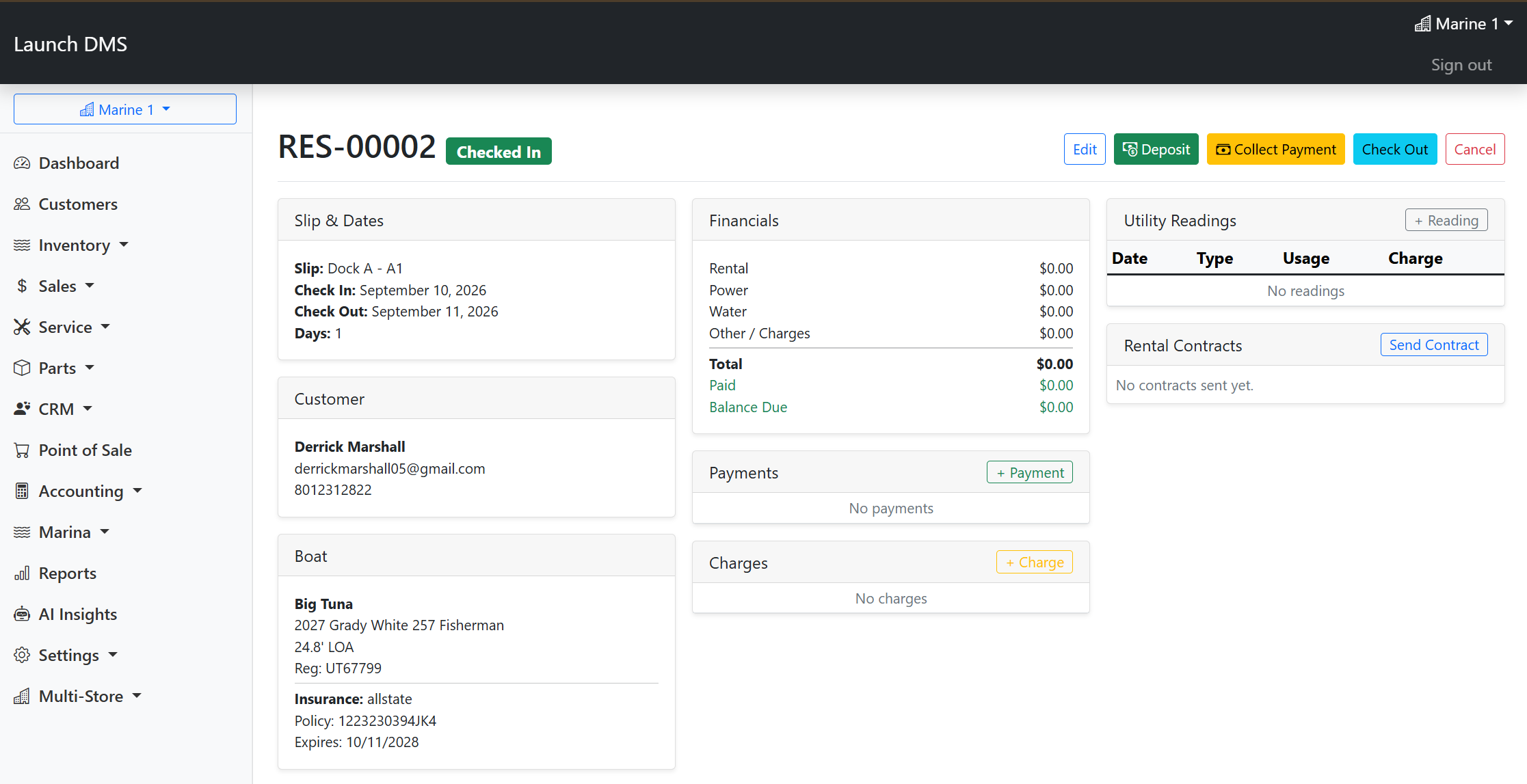Screen dimensions: 1527x784
Task: Click Send Contract button
Action: (1434, 345)
